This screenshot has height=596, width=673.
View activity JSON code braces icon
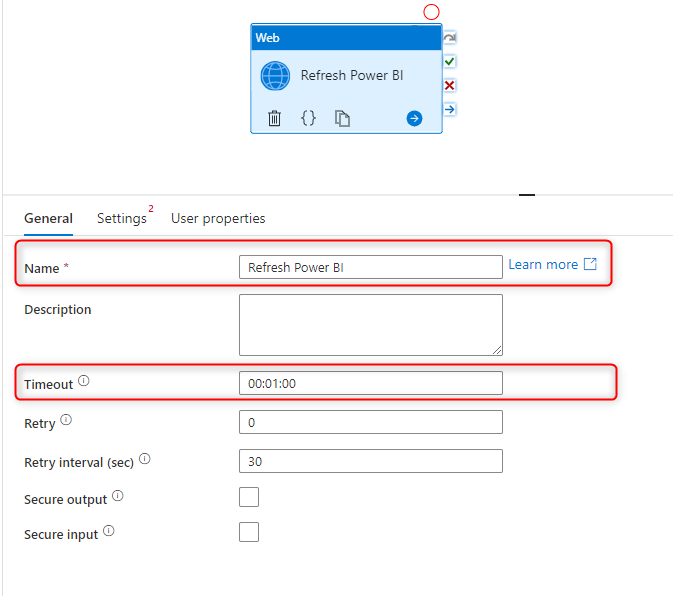pyautogui.click(x=308, y=118)
